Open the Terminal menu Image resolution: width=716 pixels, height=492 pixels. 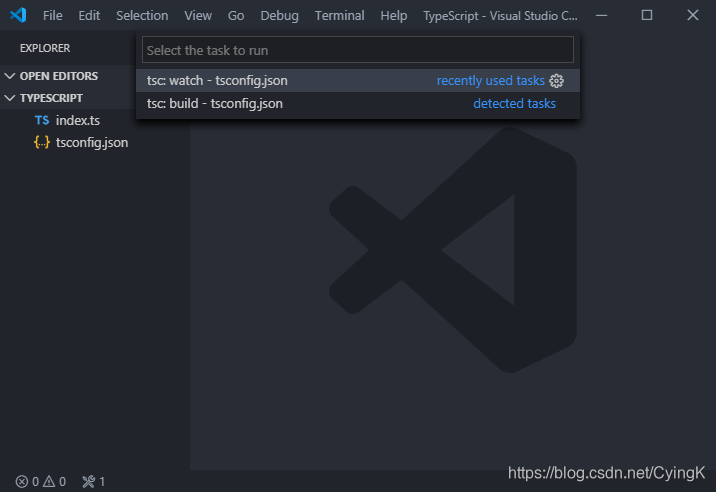click(x=339, y=16)
